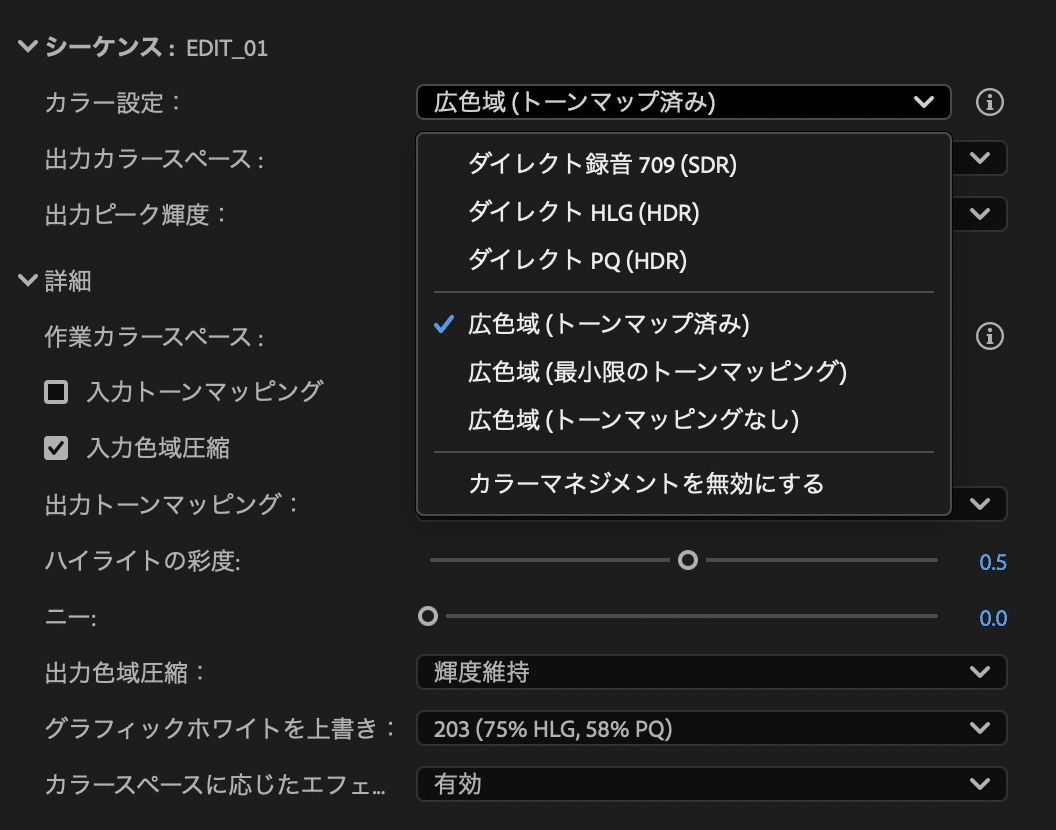Open the 出力色域圧縮 dropdown showing 輝度維持
This screenshot has height=830, width=1056.
(x=711, y=672)
